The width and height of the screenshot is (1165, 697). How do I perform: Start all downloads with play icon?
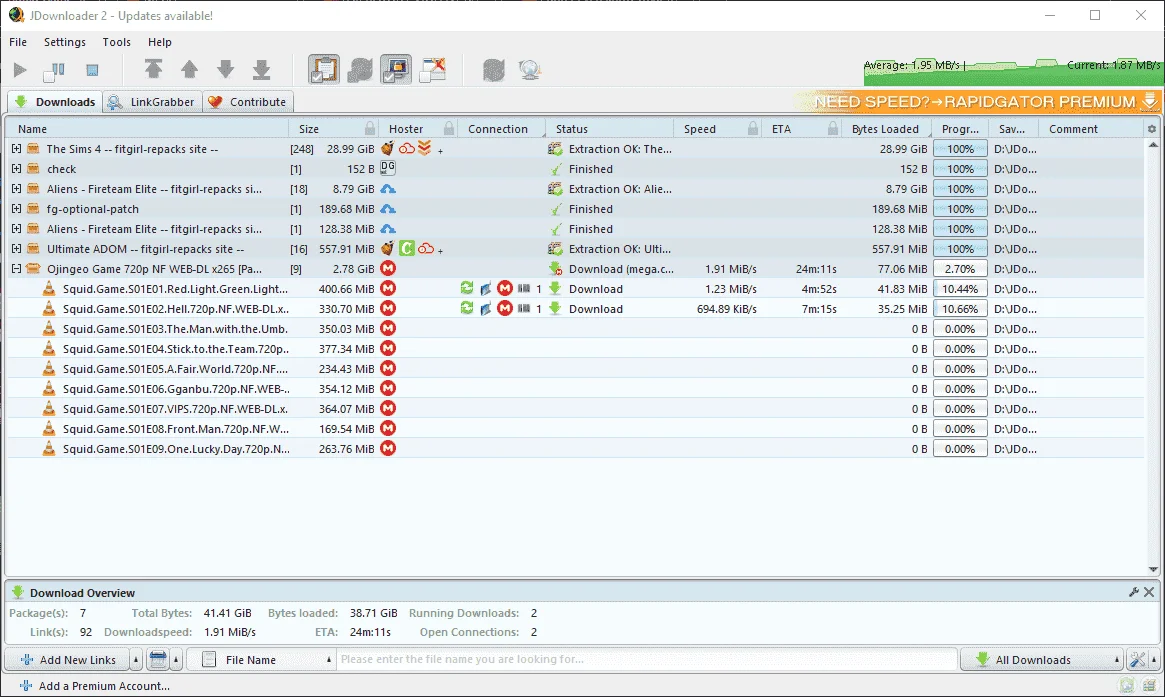pos(20,70)
